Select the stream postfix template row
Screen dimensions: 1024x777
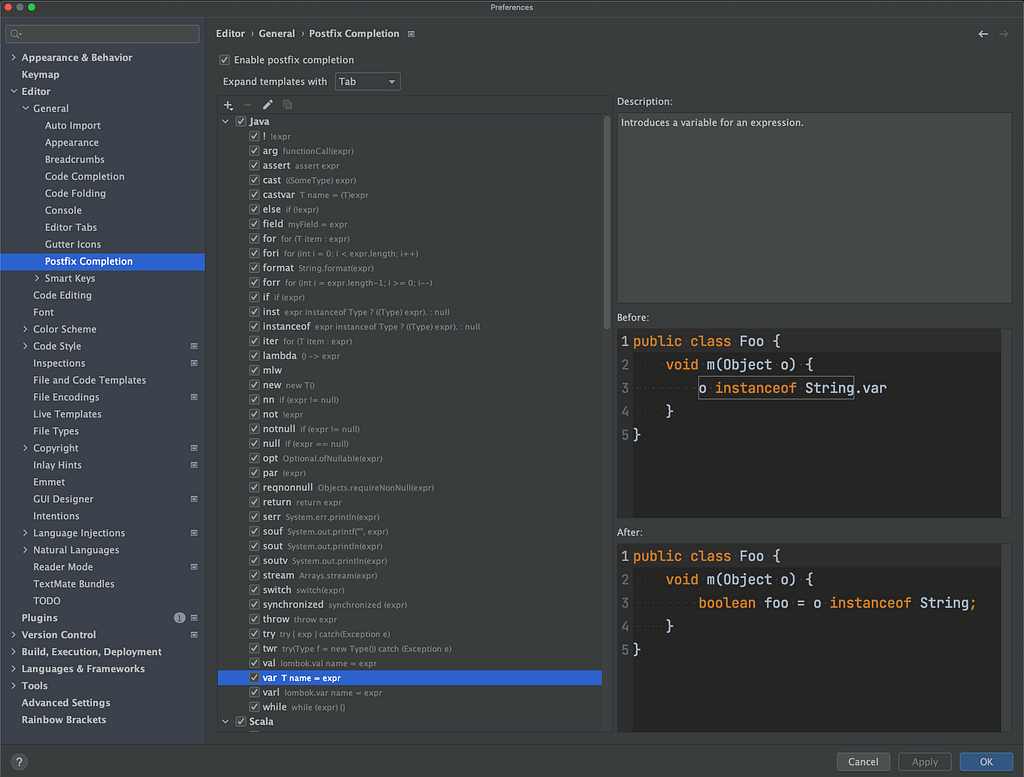point(409,575)
